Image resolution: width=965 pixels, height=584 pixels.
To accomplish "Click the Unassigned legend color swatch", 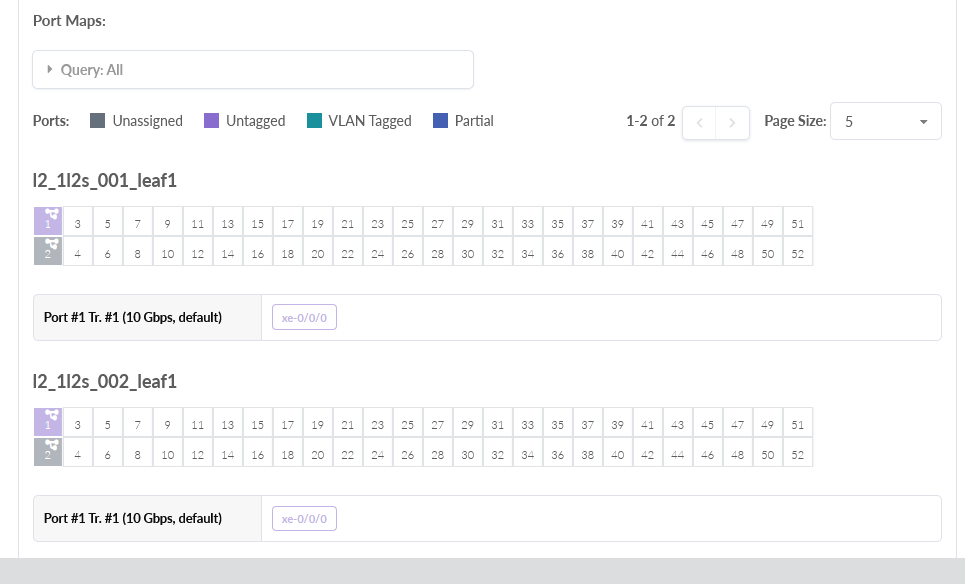I will pos(97,121).
